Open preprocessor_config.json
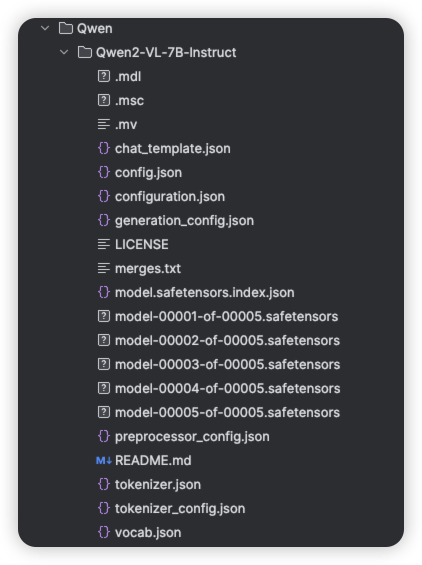 pos(192,436)
